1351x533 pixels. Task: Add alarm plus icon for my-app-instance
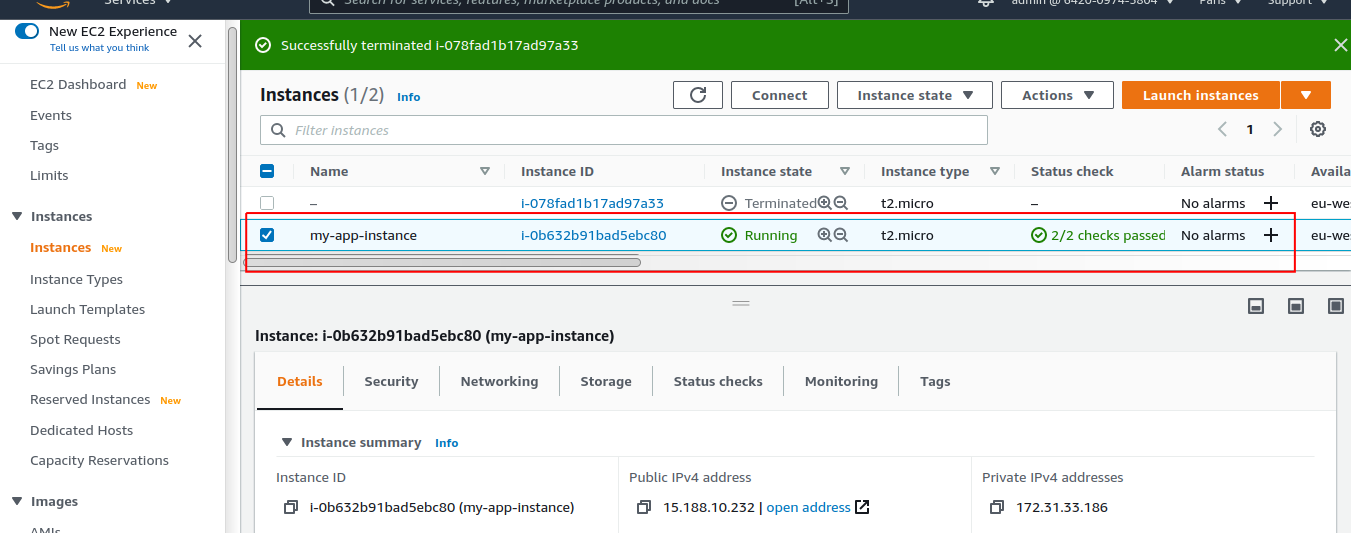(x=1271, y=235)
